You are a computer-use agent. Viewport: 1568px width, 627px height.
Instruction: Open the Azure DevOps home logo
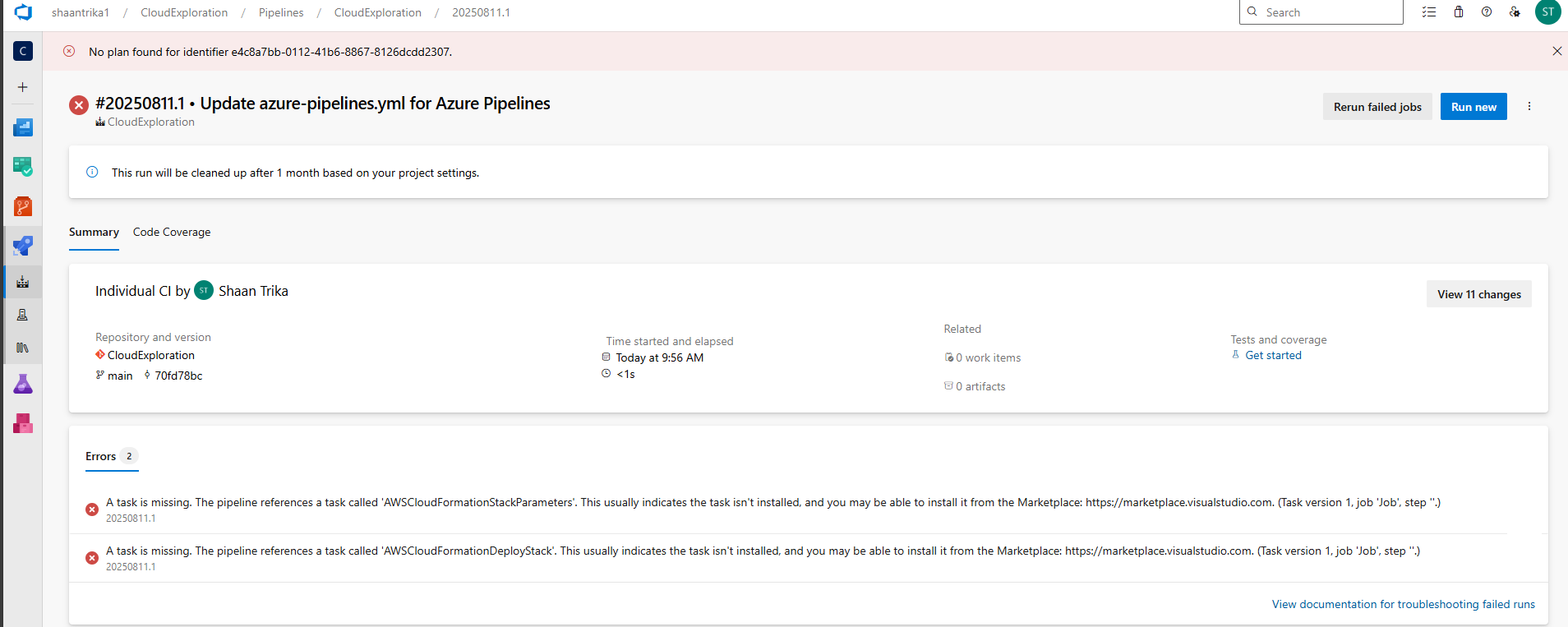pos(23,12)
